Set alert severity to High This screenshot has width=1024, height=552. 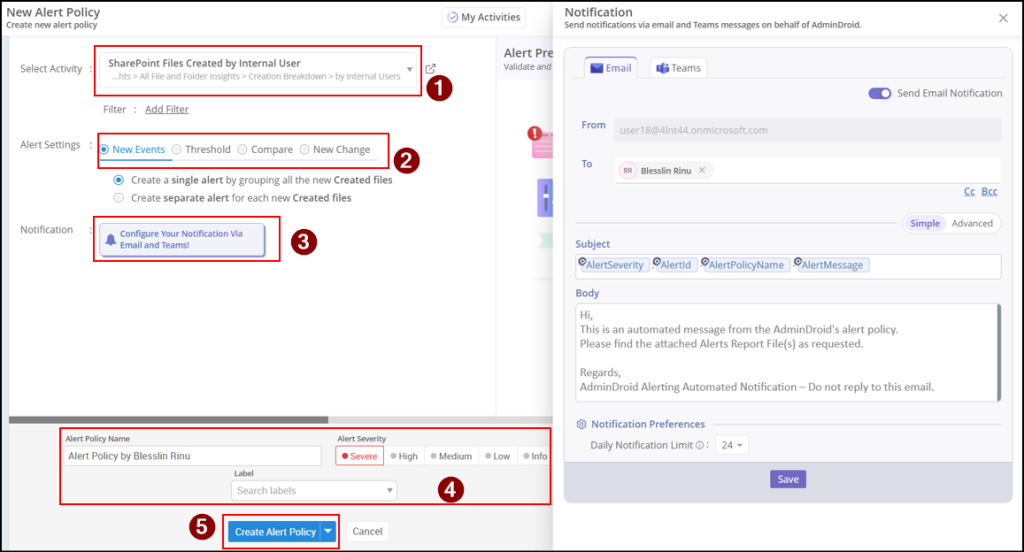(x=404, y=456)
